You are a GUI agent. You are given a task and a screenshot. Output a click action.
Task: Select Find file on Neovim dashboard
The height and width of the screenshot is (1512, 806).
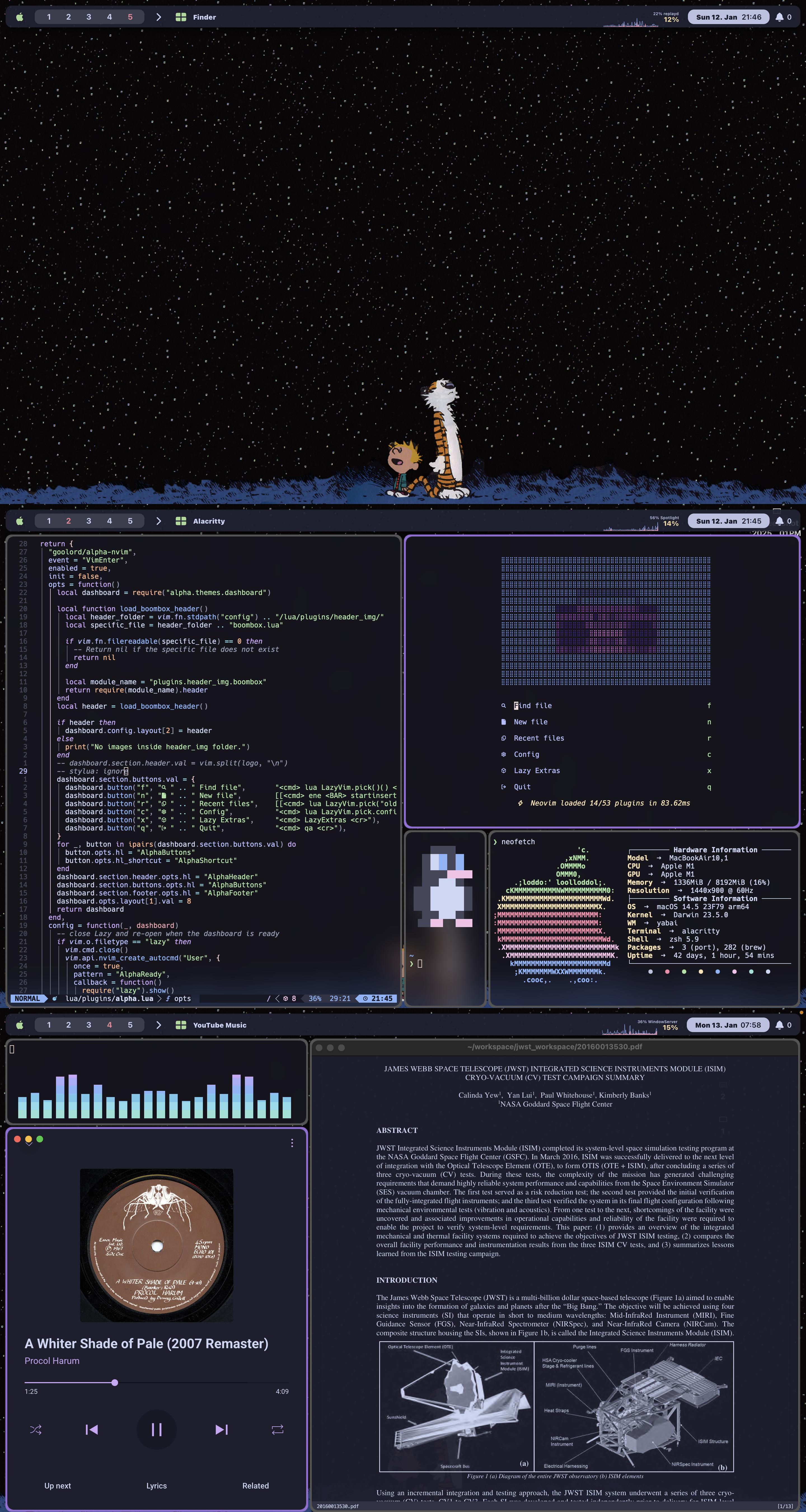pos(533,706)
